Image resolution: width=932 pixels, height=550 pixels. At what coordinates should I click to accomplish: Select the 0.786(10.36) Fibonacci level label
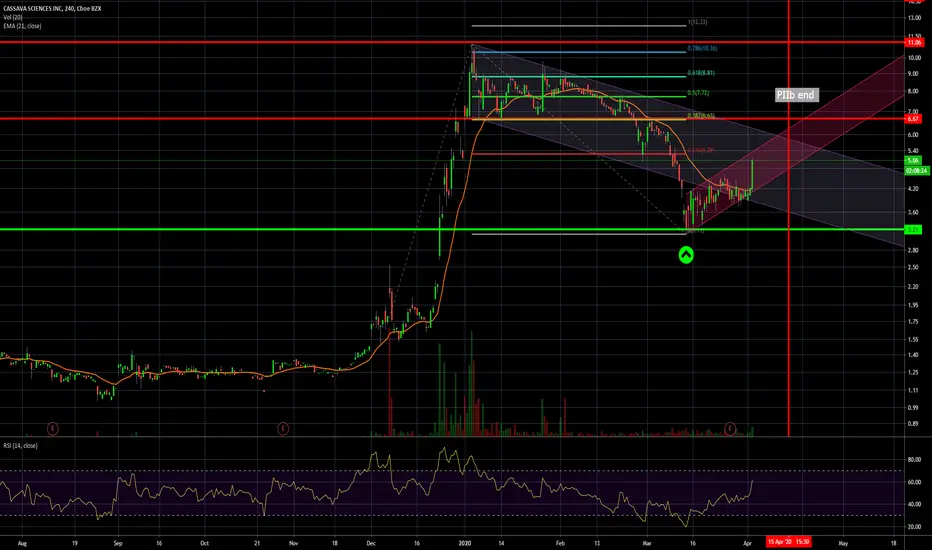pyautogui.click(x=702, y=48)
